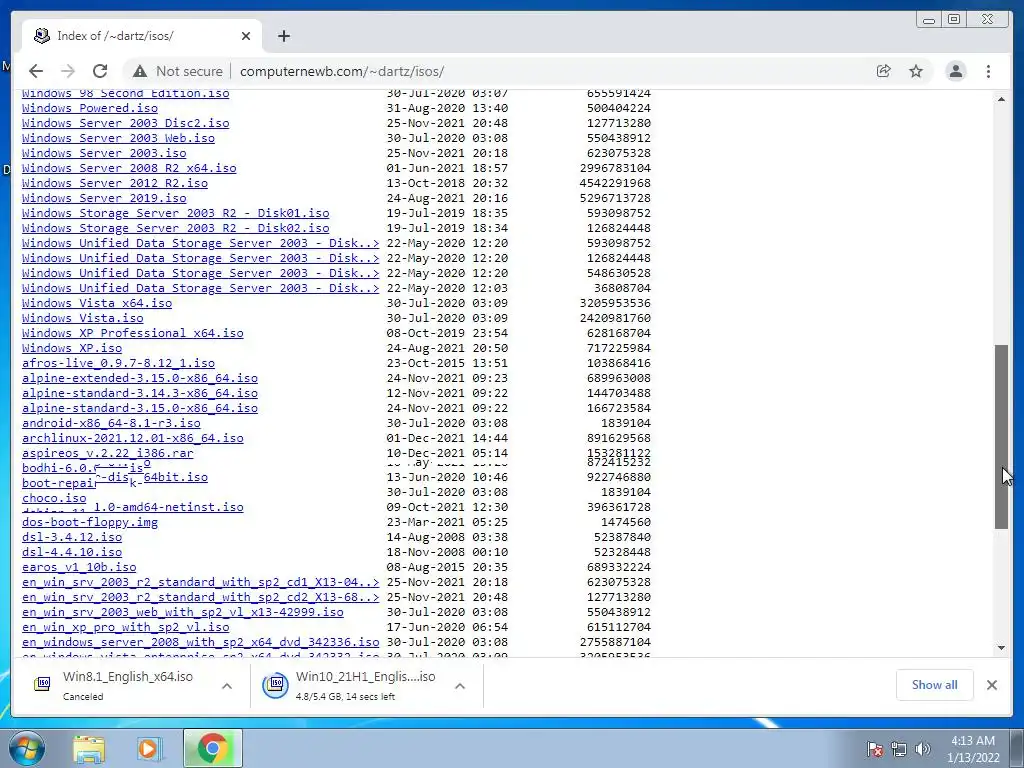Open Windows Explorer from the taskbar
The image size is (1024, 768).
click(89, 748)
